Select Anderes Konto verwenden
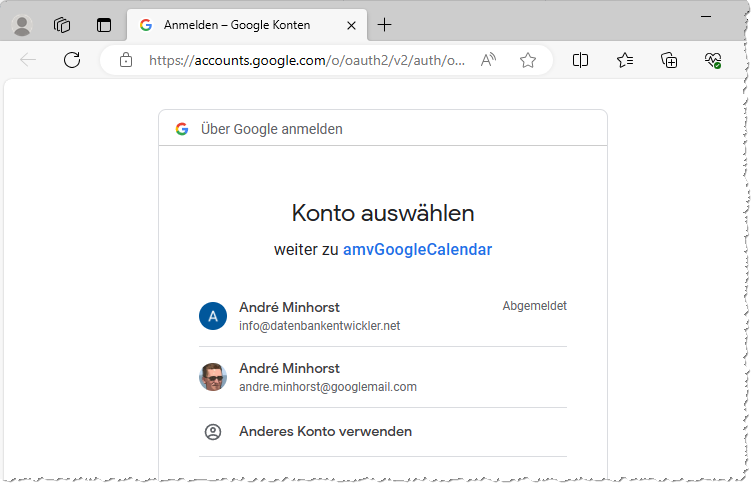The height and width of the screenshot is (486, 754). pyautogui.click(x=383, y=432)
